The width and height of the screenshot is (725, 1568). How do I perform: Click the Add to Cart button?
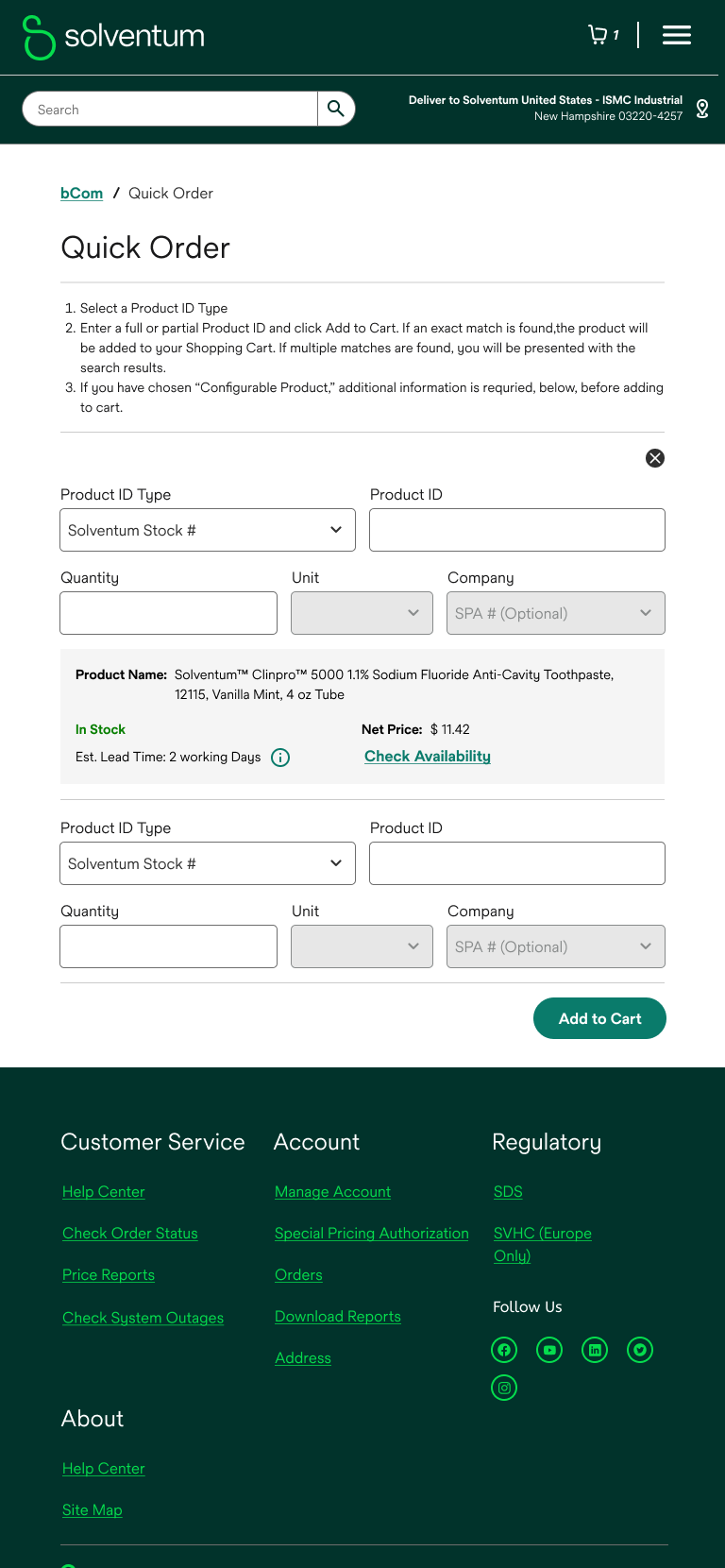[x=599, y=1018]
